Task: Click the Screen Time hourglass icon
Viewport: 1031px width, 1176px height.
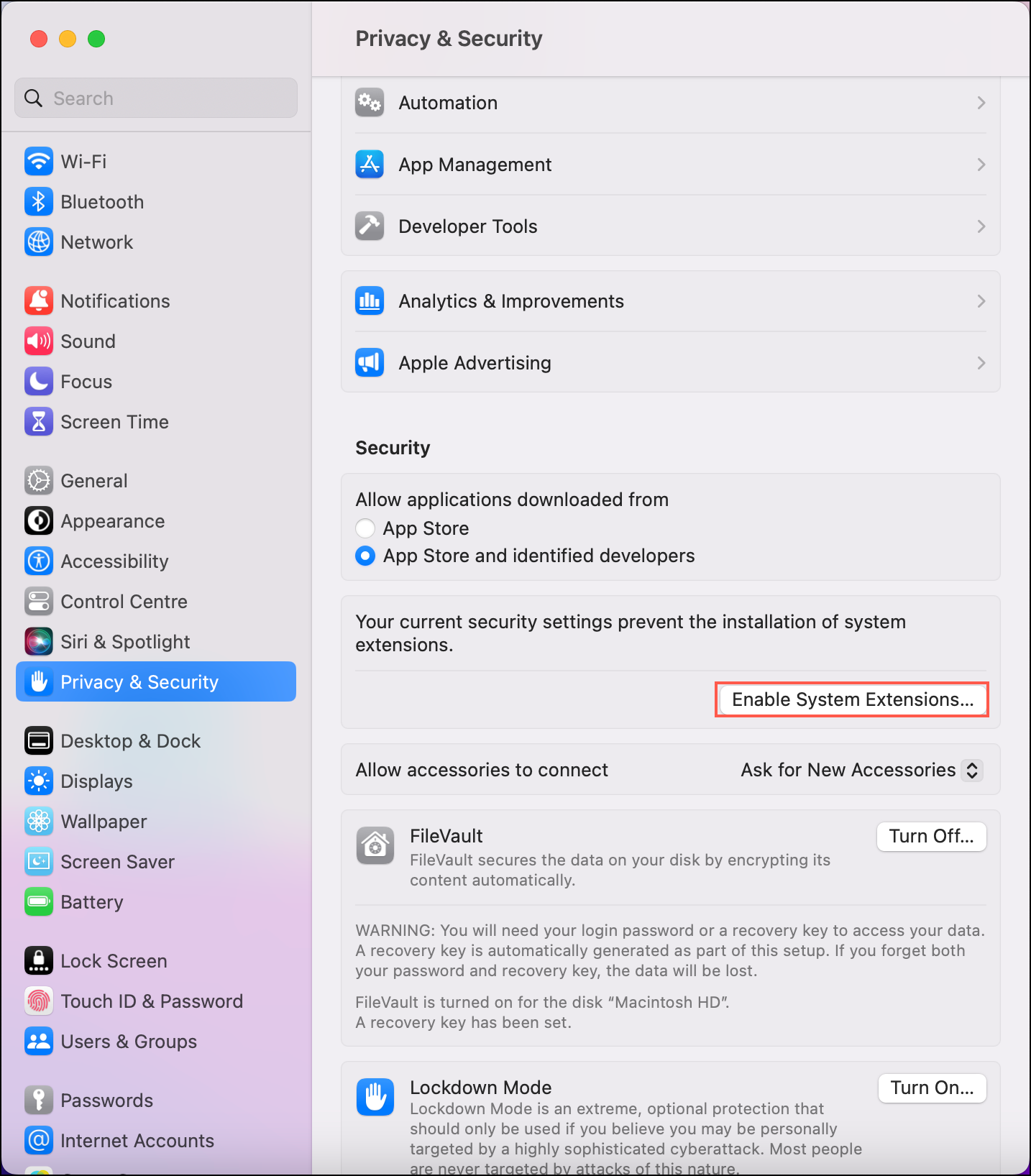Action: coord(39,421)
